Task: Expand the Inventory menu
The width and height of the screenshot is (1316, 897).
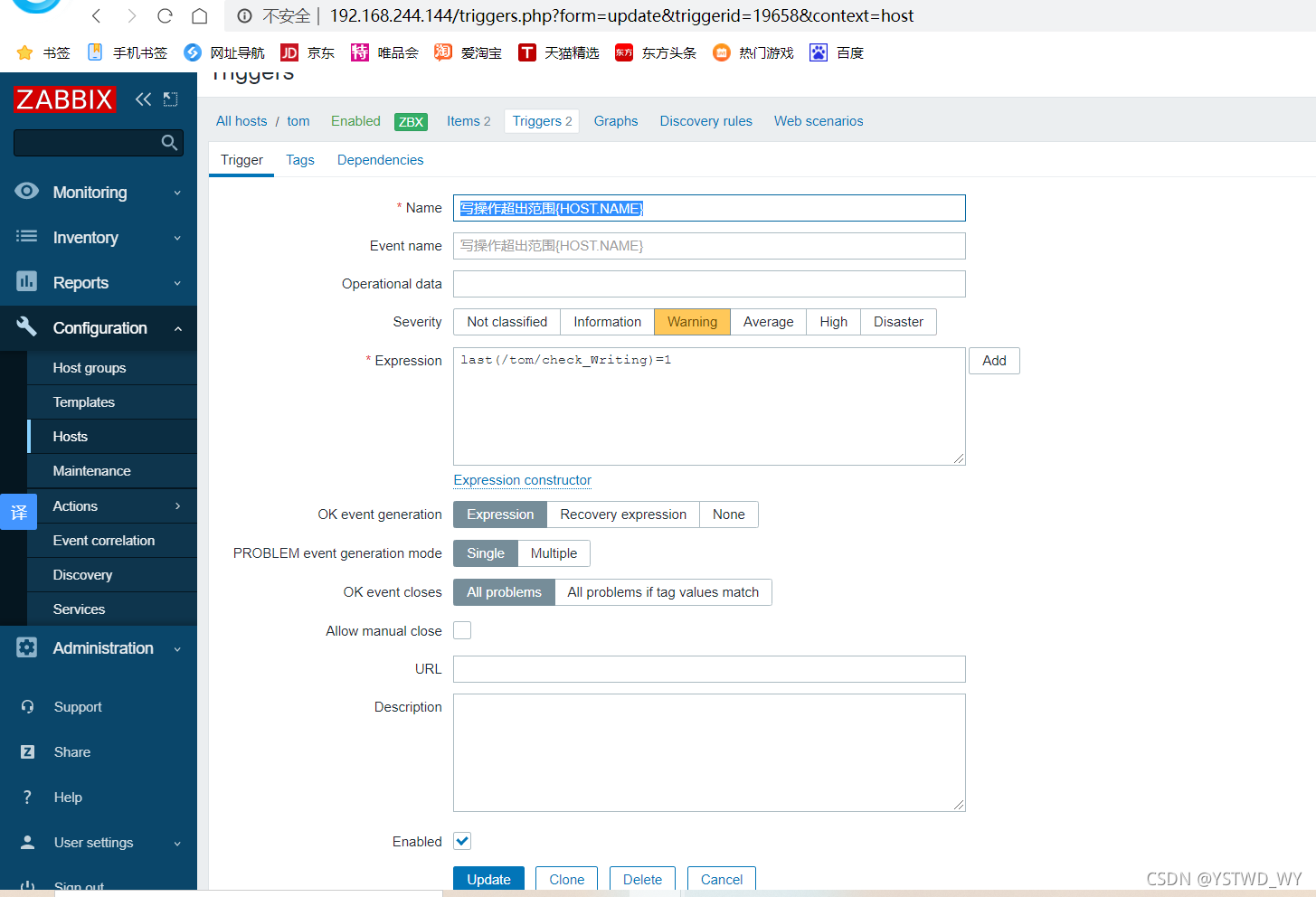Action: coord(99,238)
